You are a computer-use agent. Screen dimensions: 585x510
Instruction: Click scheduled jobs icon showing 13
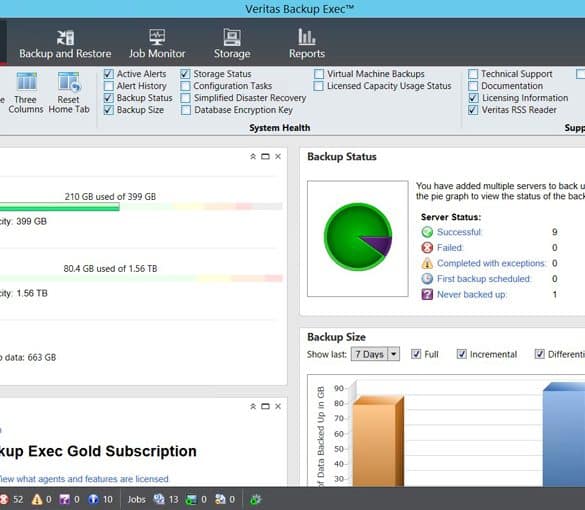tap(159, 500)
